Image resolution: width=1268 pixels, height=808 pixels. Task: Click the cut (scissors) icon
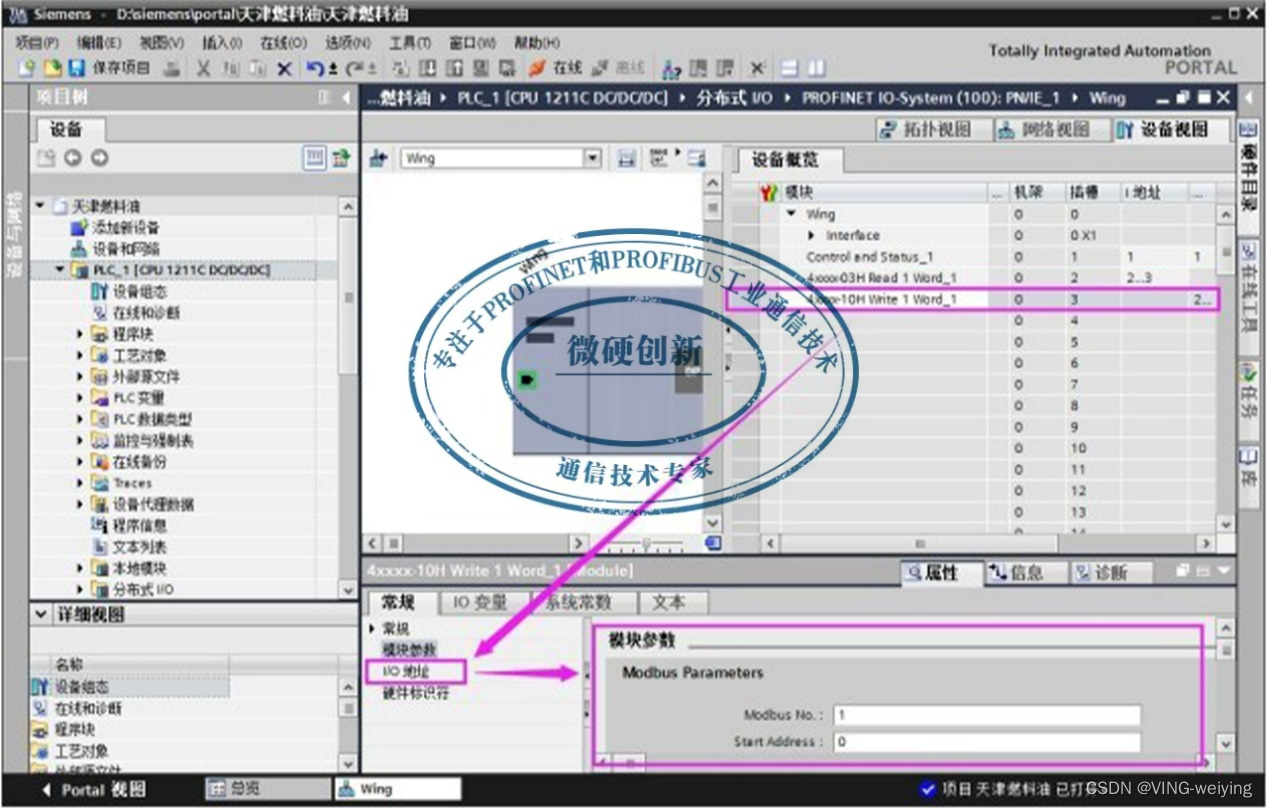pyautogui.click(x=203, y=68)
